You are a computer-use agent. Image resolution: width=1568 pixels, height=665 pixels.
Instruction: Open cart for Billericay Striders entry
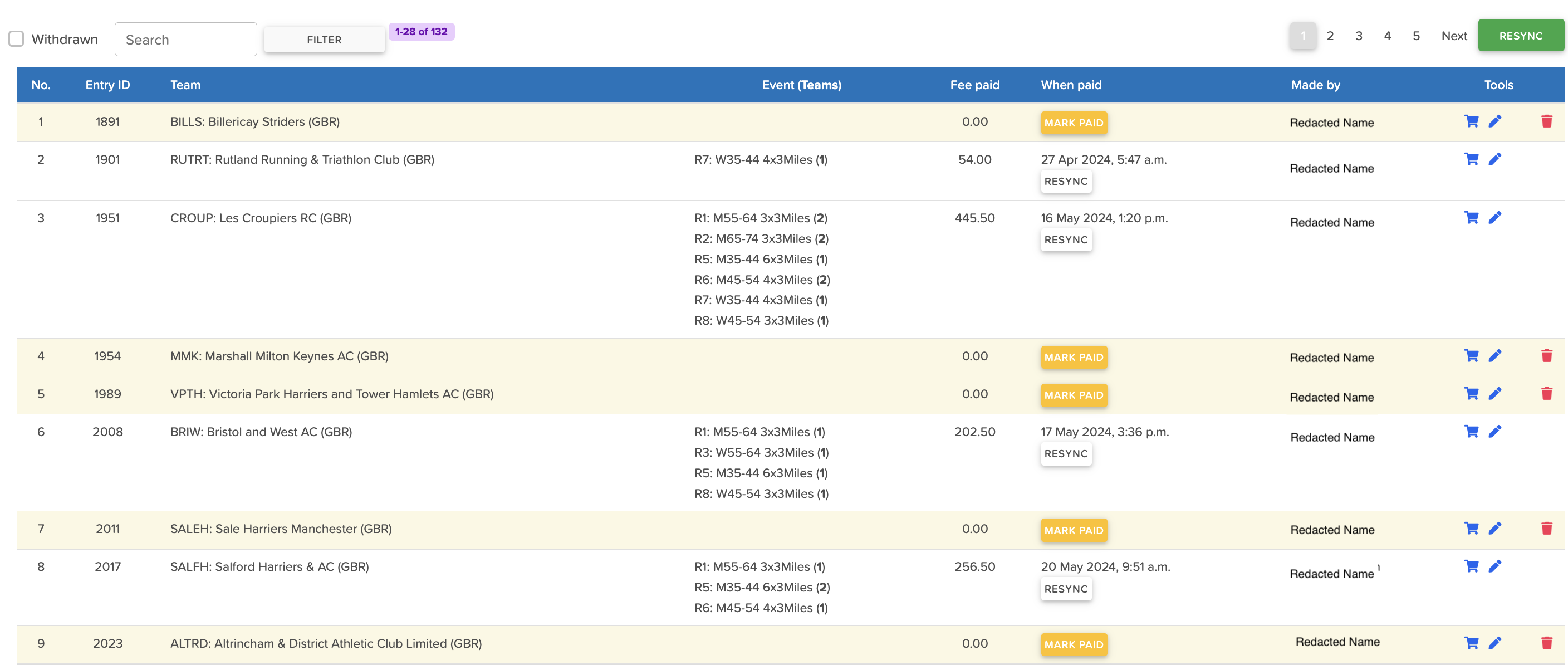pyautogui.click(x=1471, y=121)
